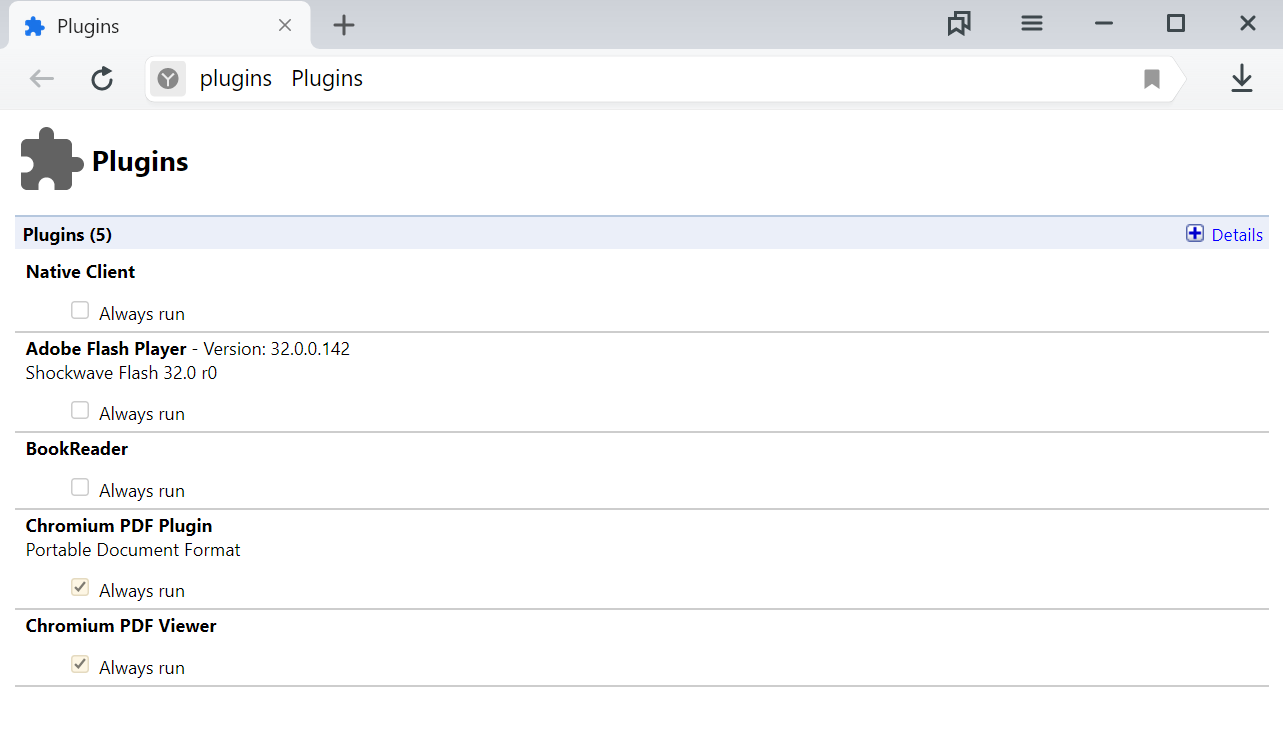Click the back arrow navigation button
The width and height of the screenshot is (1283, 748).
pos(41,79)
